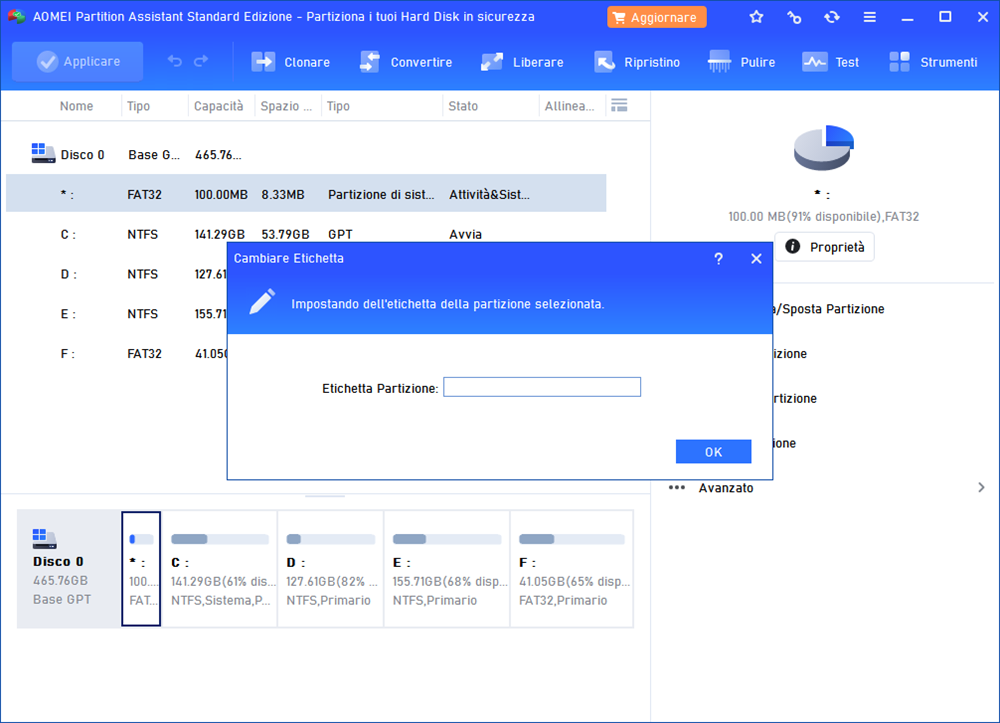Click the /Sposta Partizione option

pos(828,309)
